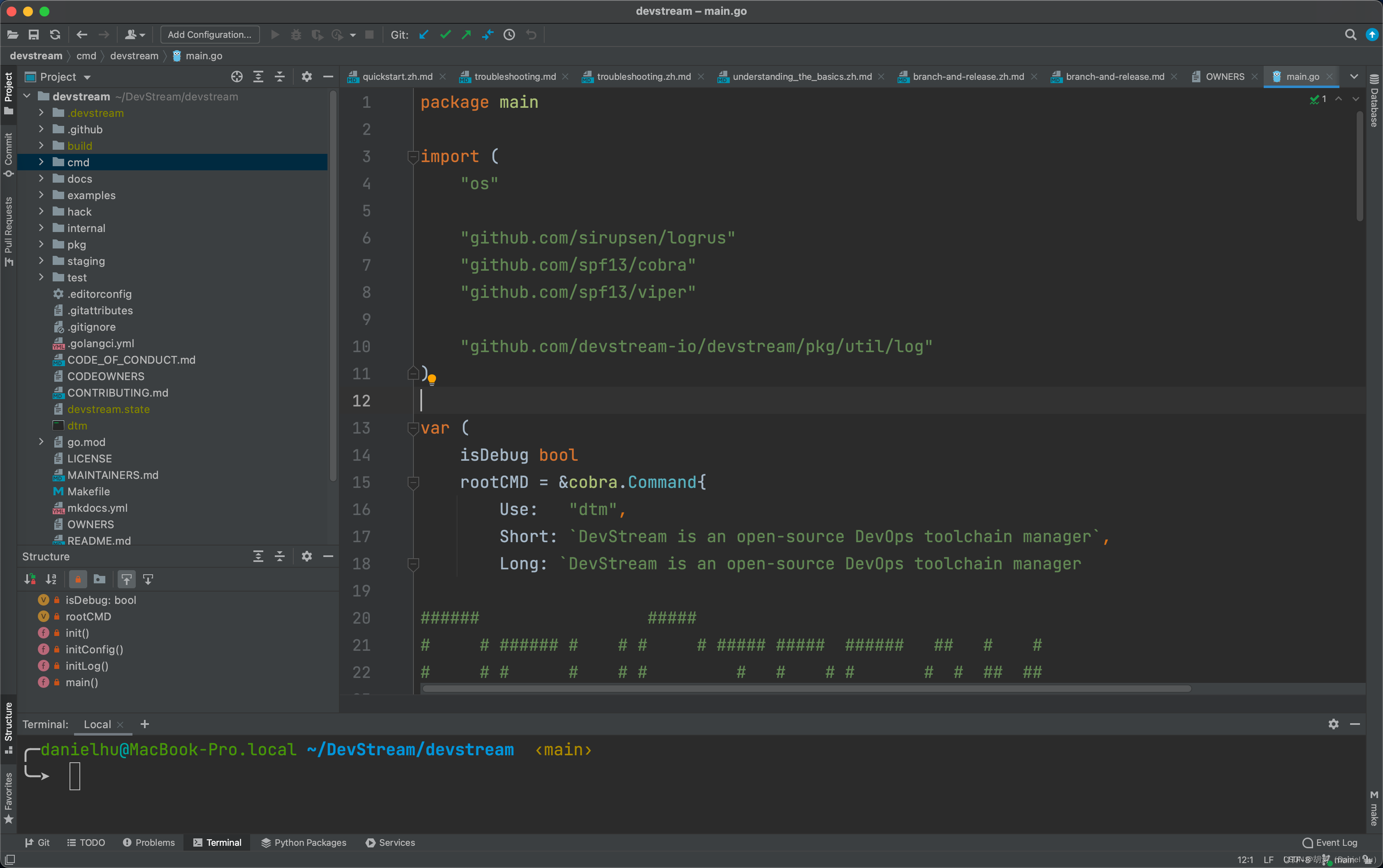Select opened file using crosshair icon in Project panel
The image size is (1383, 868).
tap(237, 77)
